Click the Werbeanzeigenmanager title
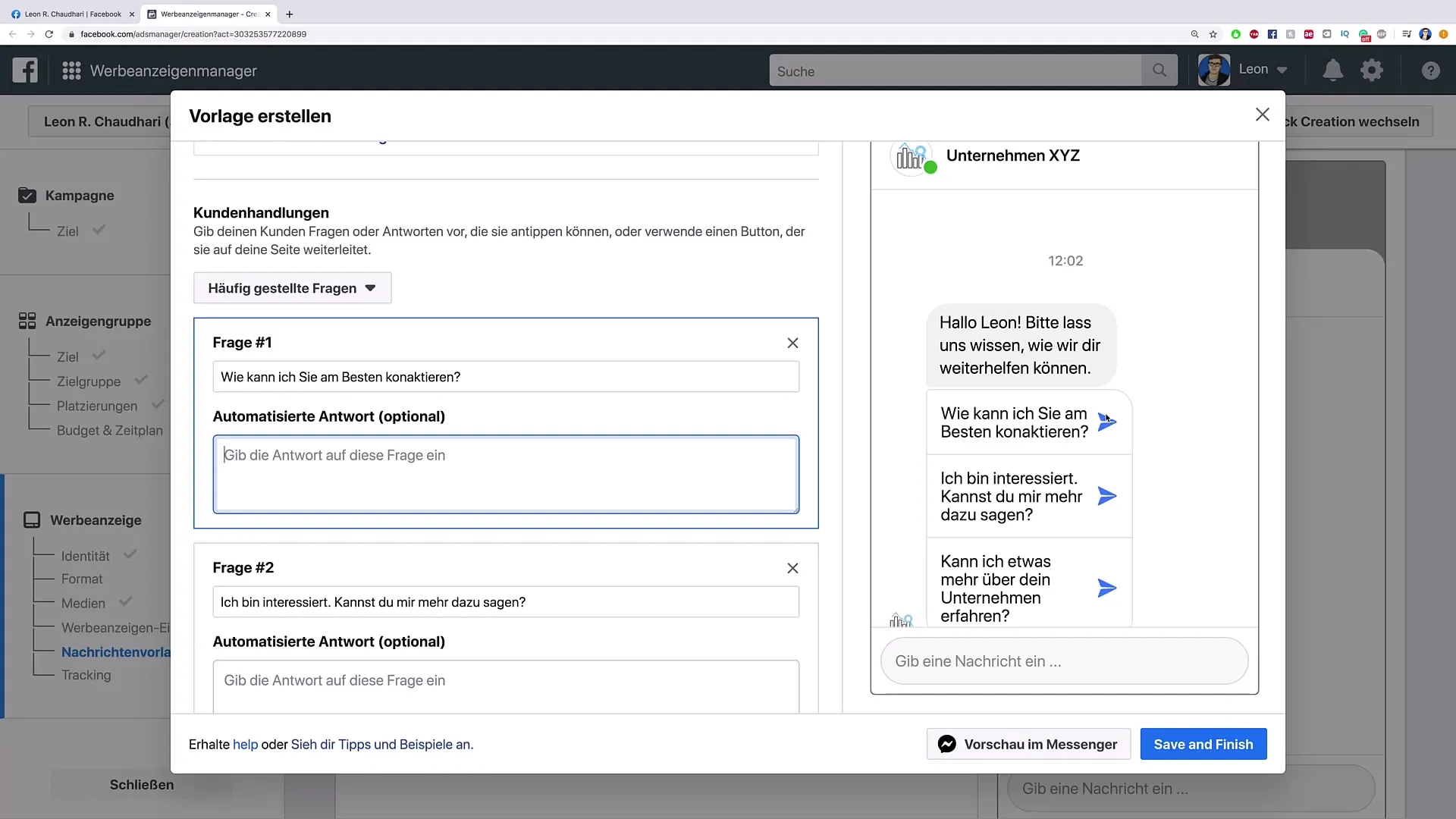Image resolution: width=1456 pixels, height=819 pixels. [174, 71]
